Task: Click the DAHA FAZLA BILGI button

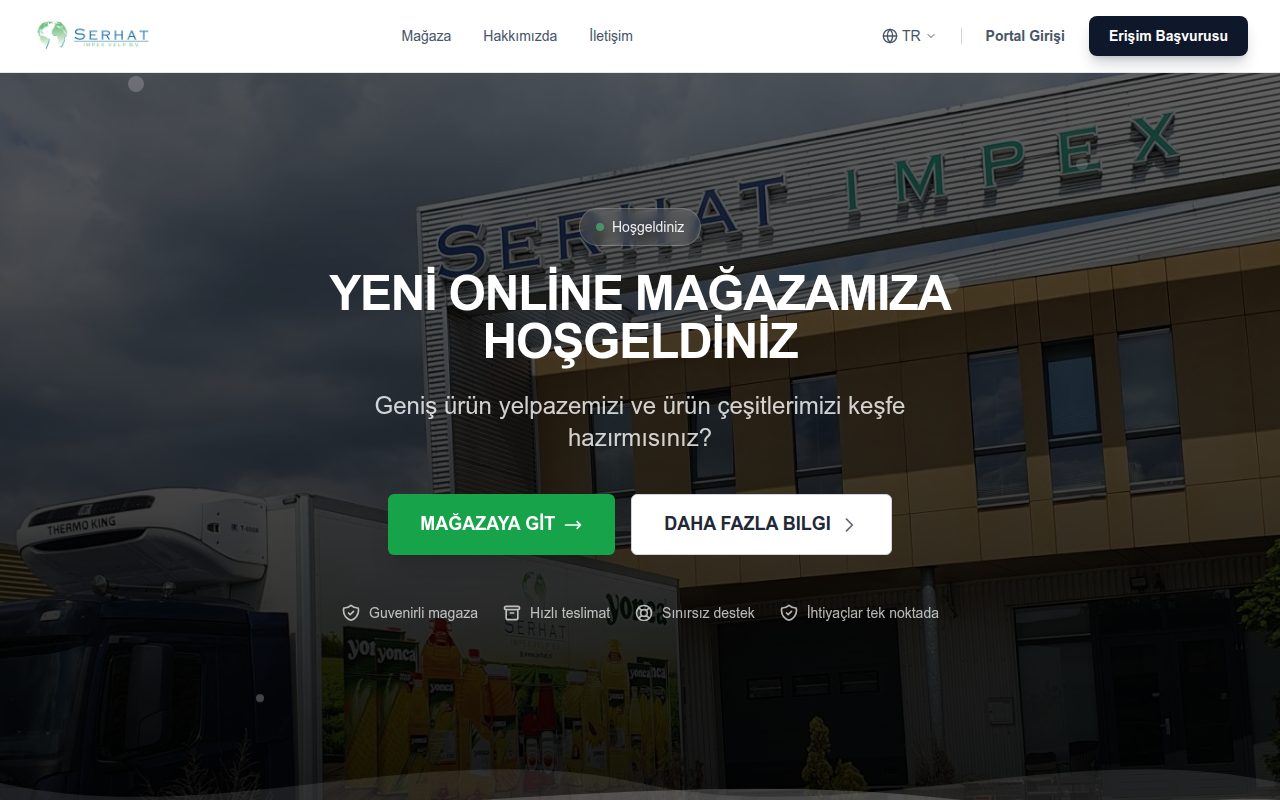Action: [x=761, y=524]
